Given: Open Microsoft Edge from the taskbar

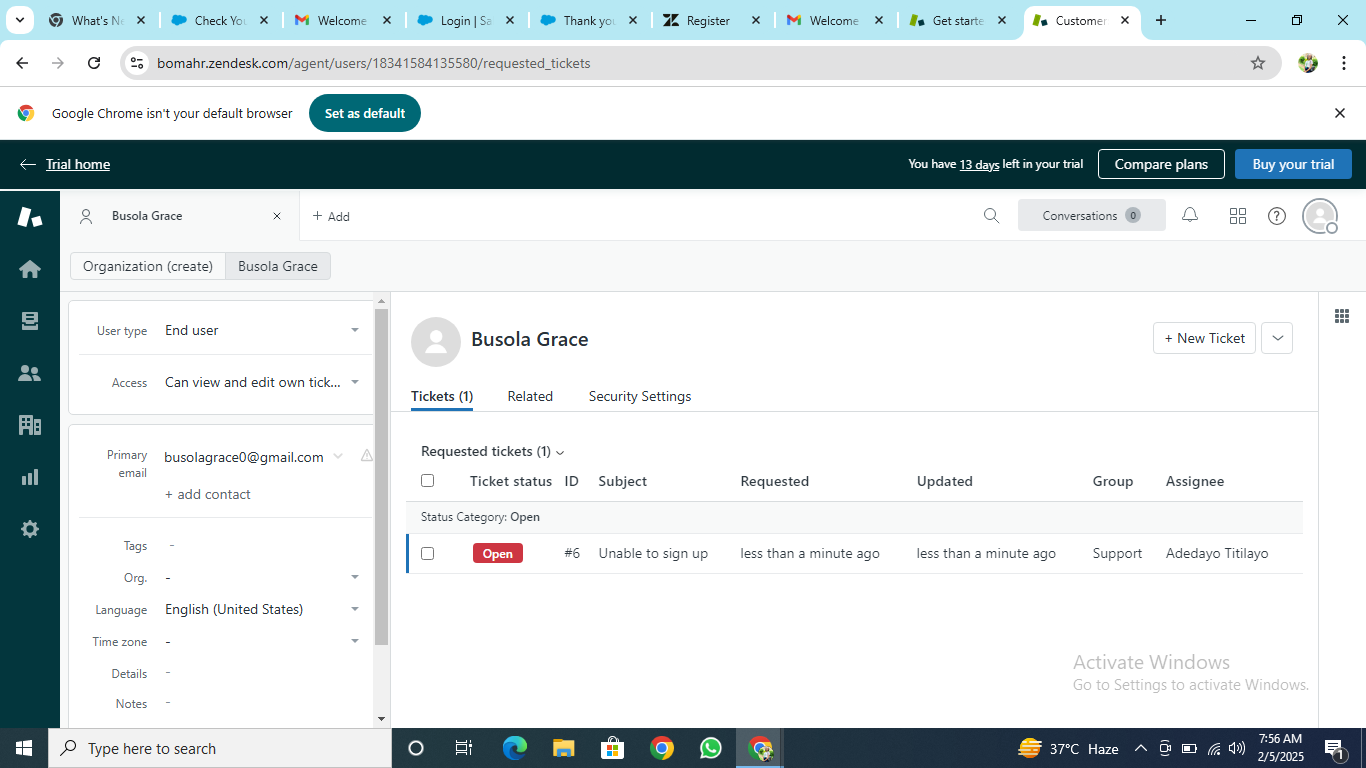Looking at the screenshot, I should coord(515,748).
